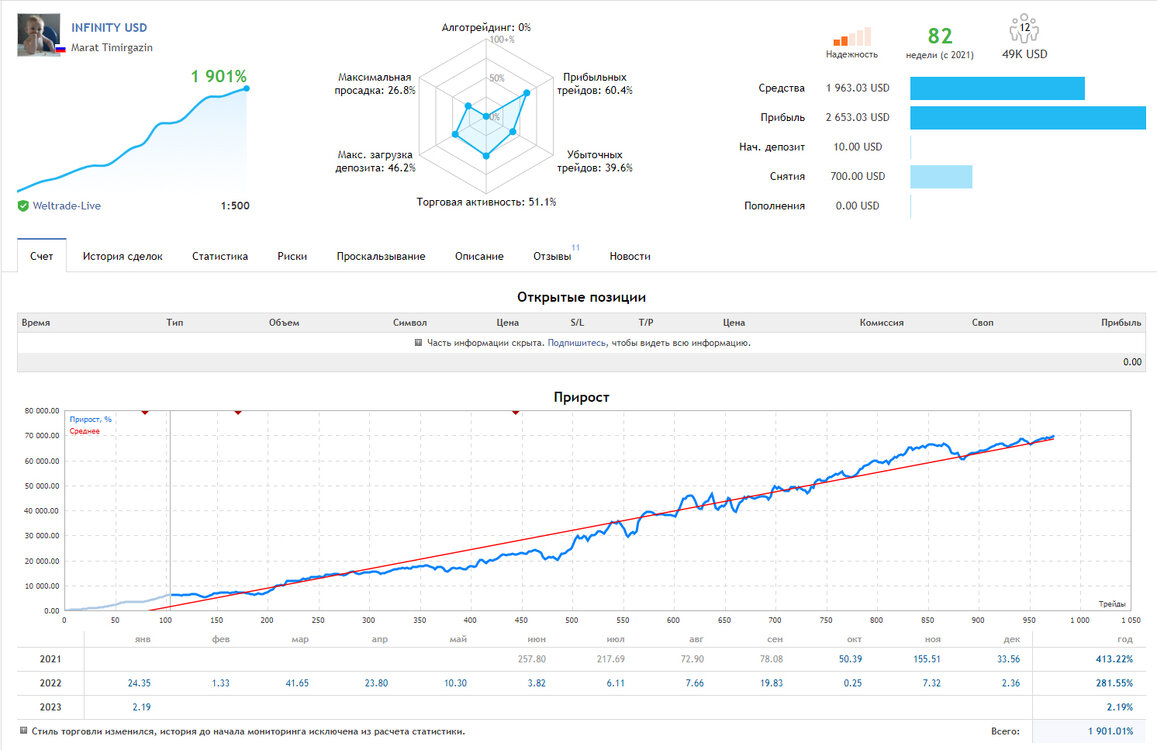Click the reliability bars icon

coord(852,37)
